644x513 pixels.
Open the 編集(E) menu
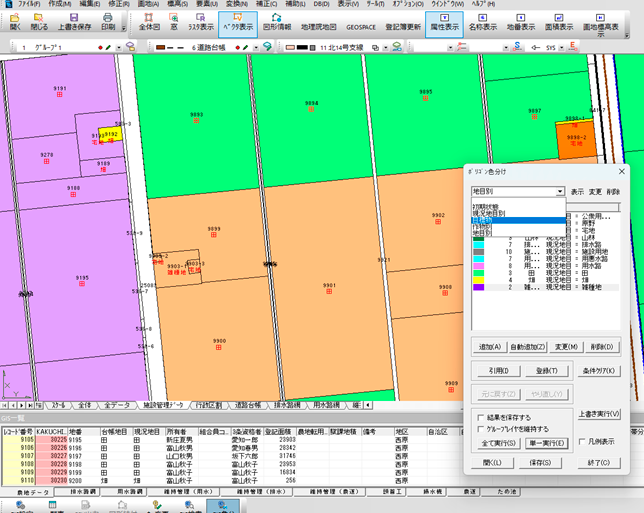[x=89, y=4]
